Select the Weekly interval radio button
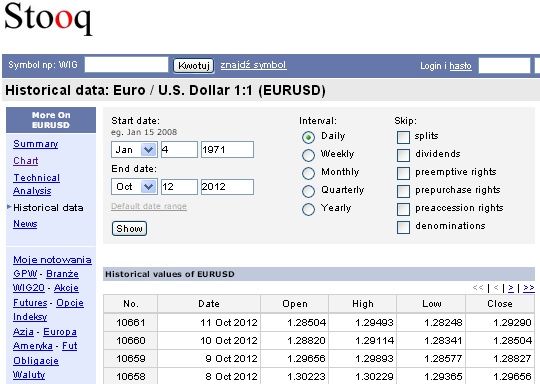 click(308, 155)
